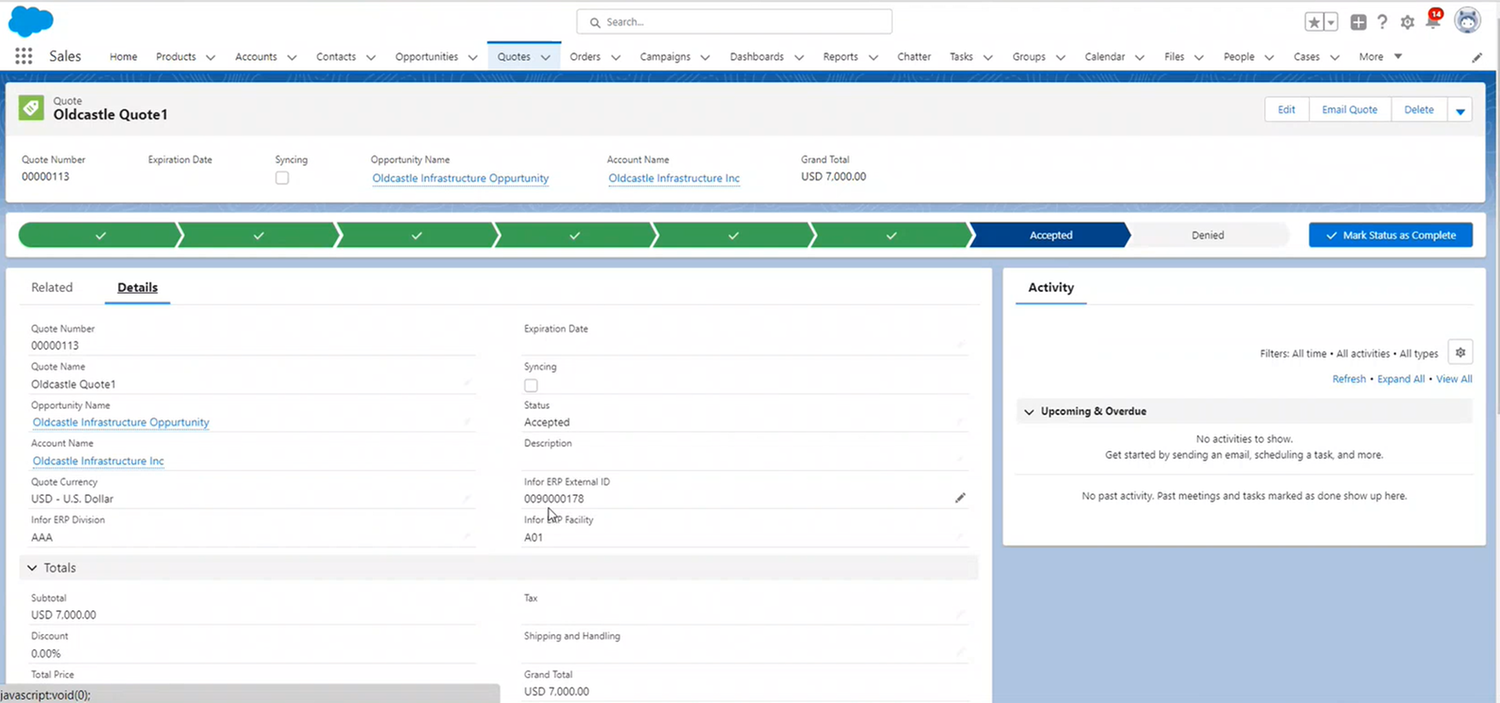Switch to the Related tab
This screenshot has height=703, width=1500.
52,287
